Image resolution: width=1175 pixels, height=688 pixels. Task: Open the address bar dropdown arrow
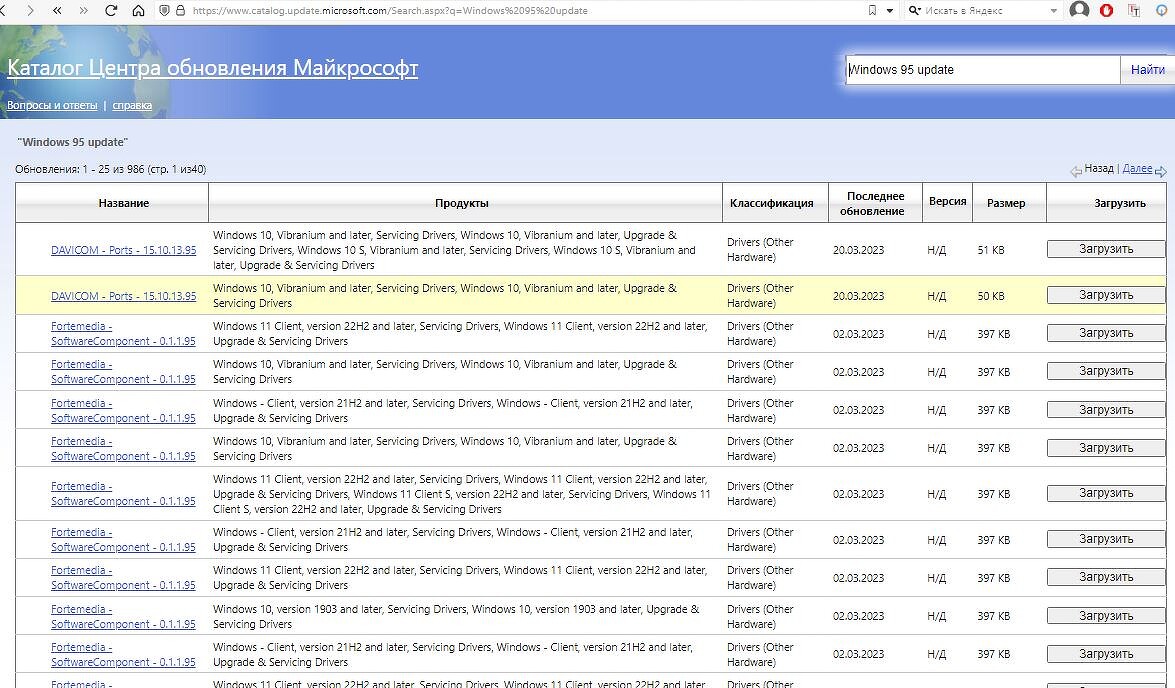click(890, 10)
